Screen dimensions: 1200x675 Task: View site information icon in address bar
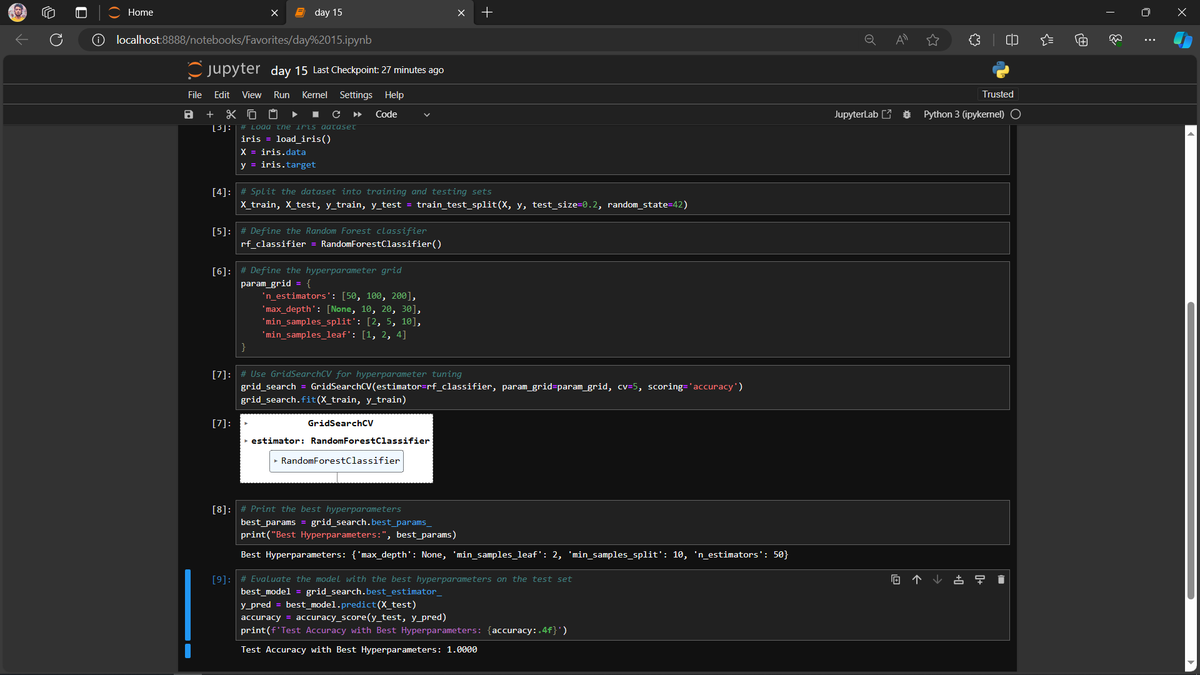coord(99,40)
